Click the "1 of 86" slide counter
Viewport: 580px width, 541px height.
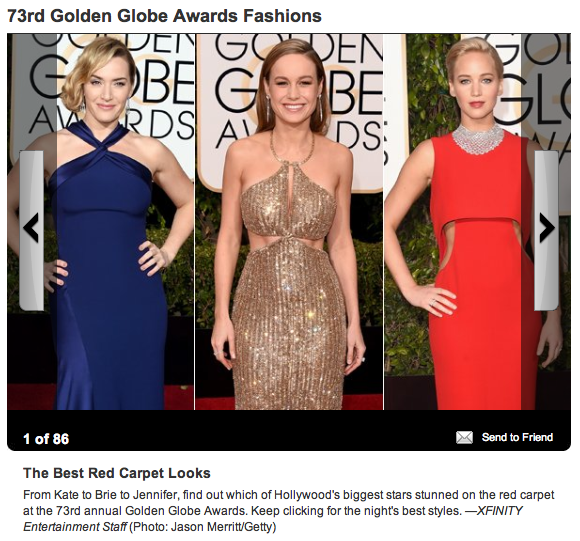point(46,439)
